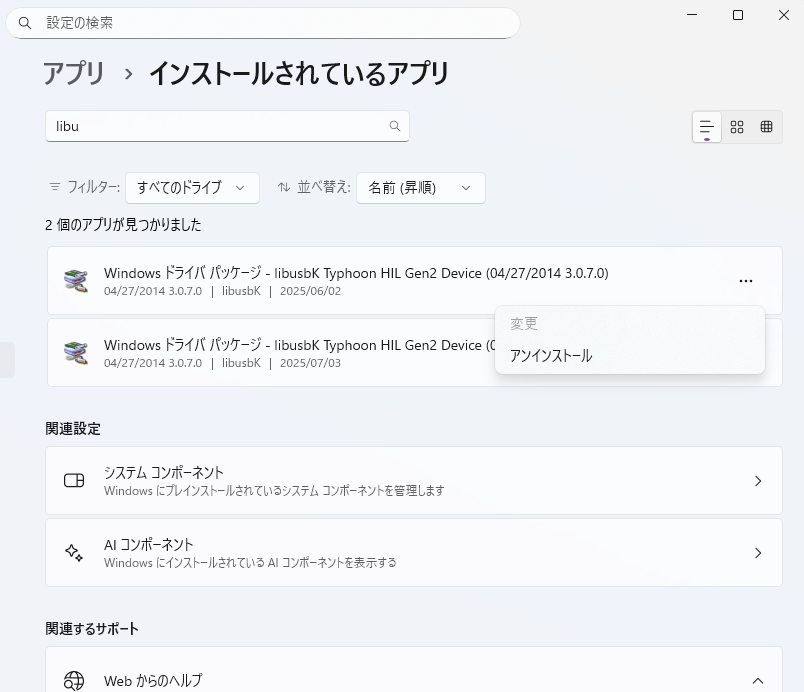Open the three-dot menu for the first driver package

(746, 280)
